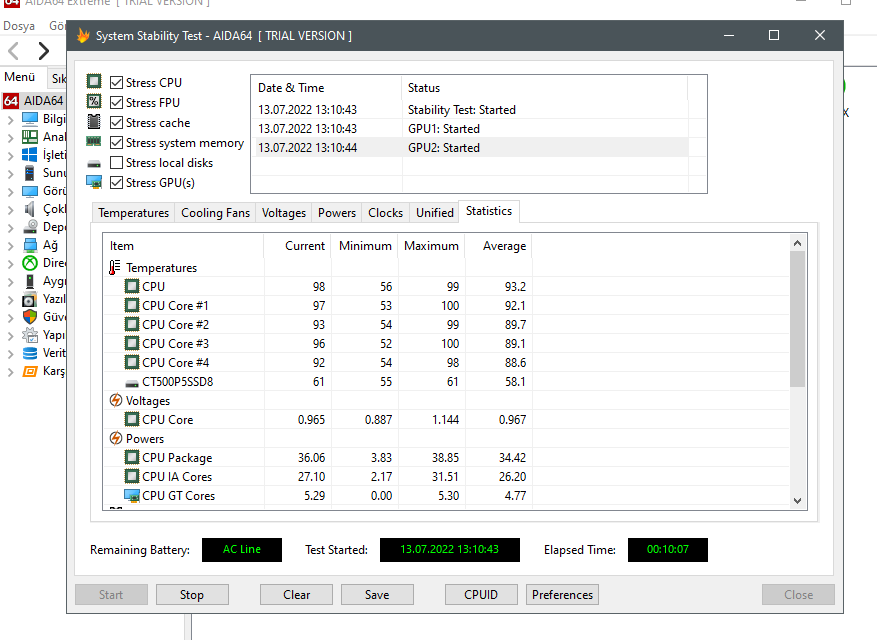Image resolution: width=877 pixels, height=640 pixels.
Task: Expand the Sunu tree node chevron
Action: point(10,173)
